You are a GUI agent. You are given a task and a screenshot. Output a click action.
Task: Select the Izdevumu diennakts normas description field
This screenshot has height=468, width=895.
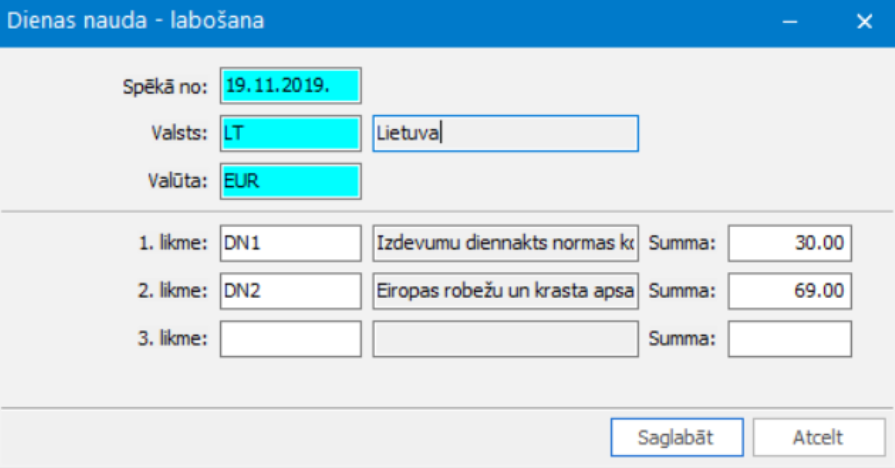point(505,242)
